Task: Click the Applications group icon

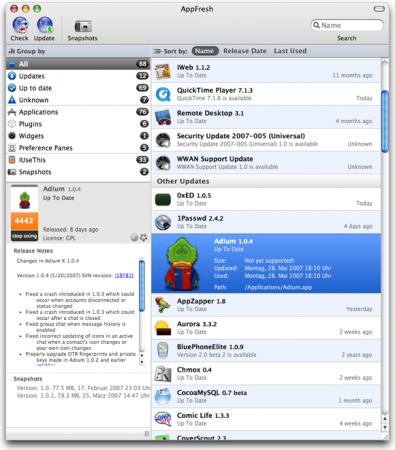Action: pyautogui.click(x=12, y=112)
